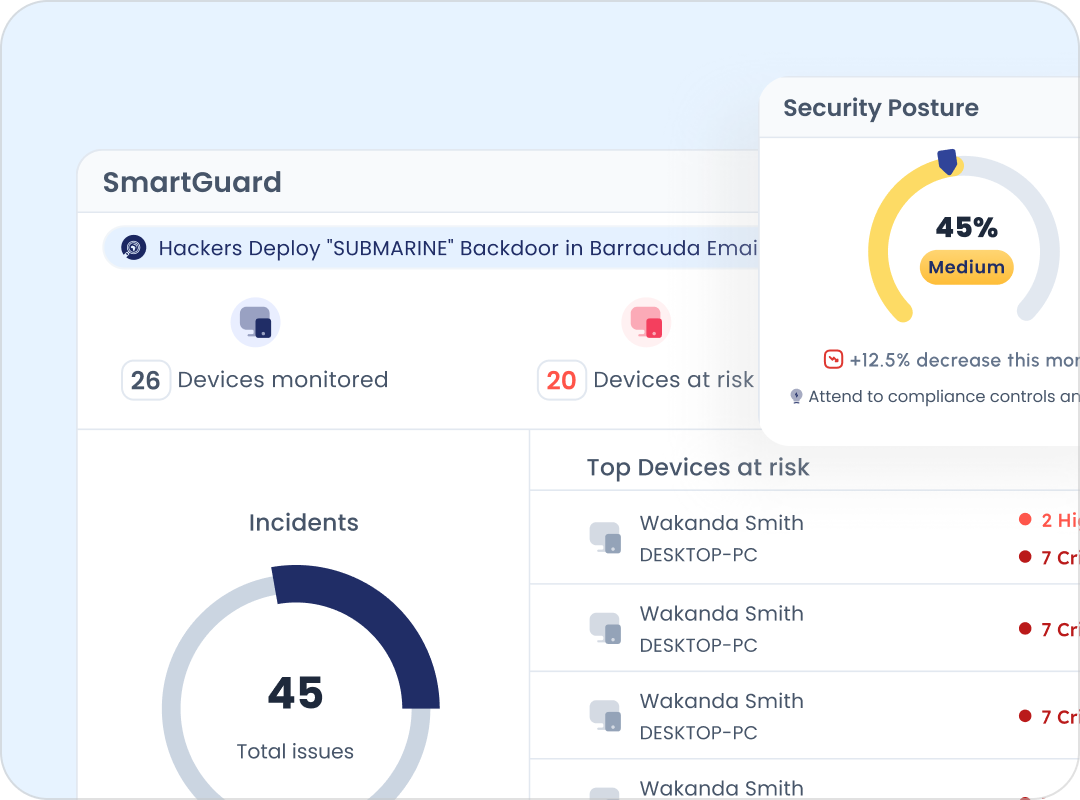The width and height of the screenshot is (1080, 800).
Task: Click the Total issues label
Action: (295, 751)
